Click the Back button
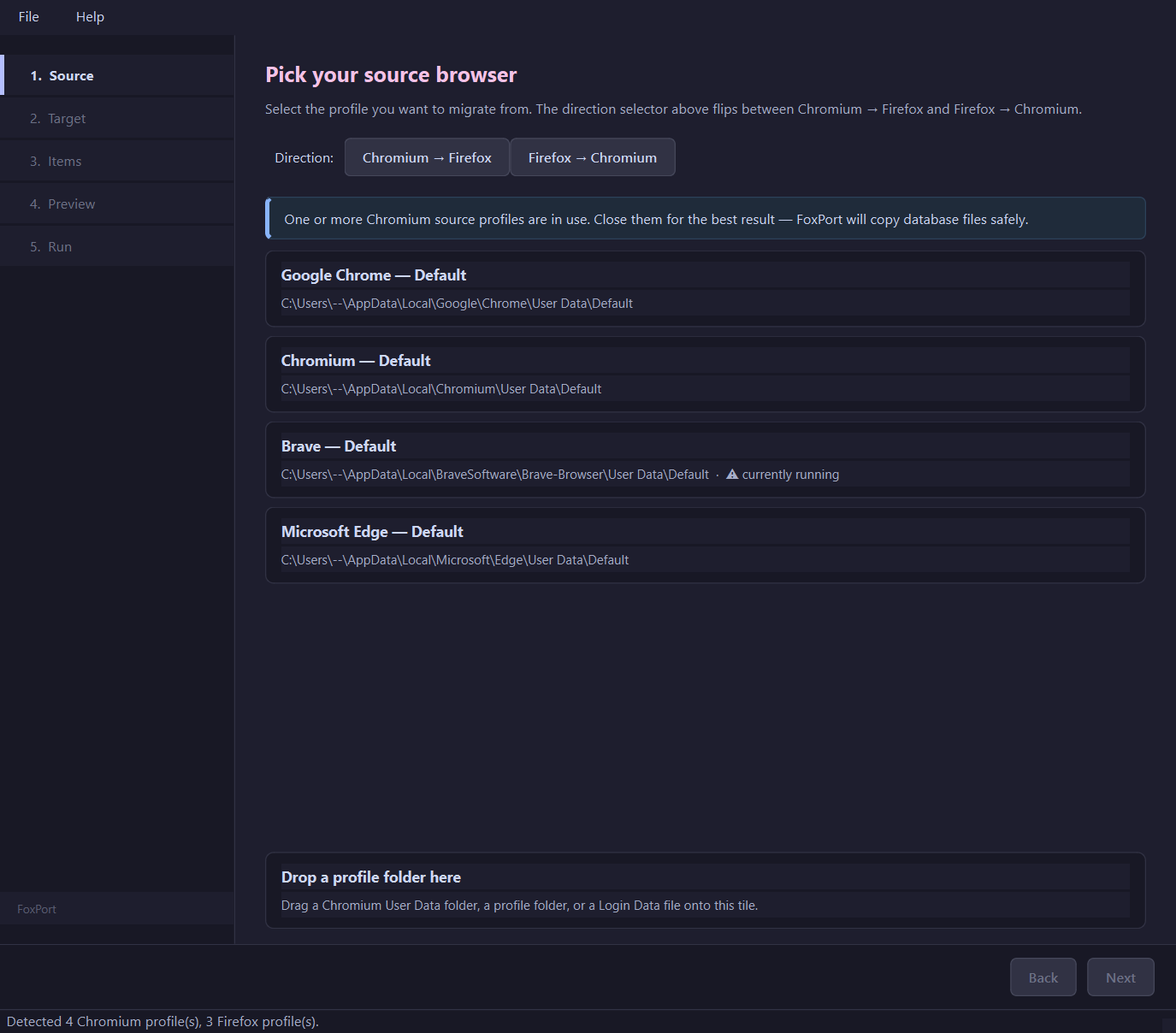The image size is (1176, 1033). pos(1043,977)
